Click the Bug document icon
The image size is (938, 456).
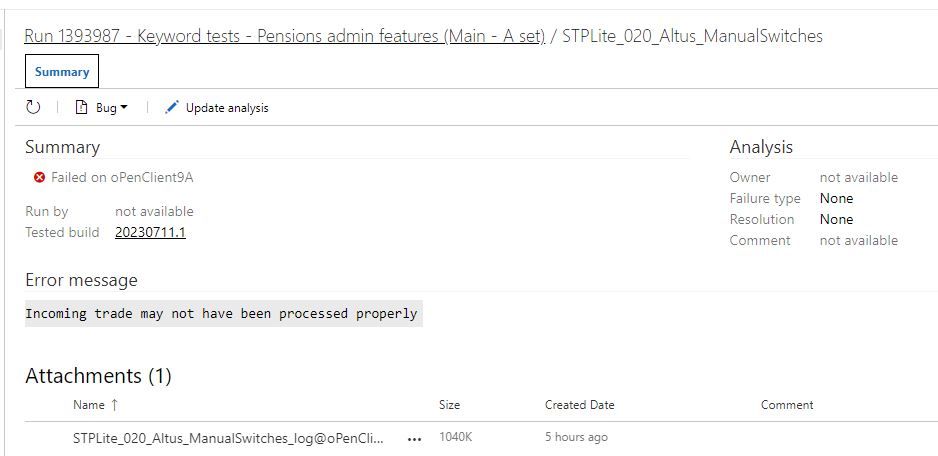82,107
